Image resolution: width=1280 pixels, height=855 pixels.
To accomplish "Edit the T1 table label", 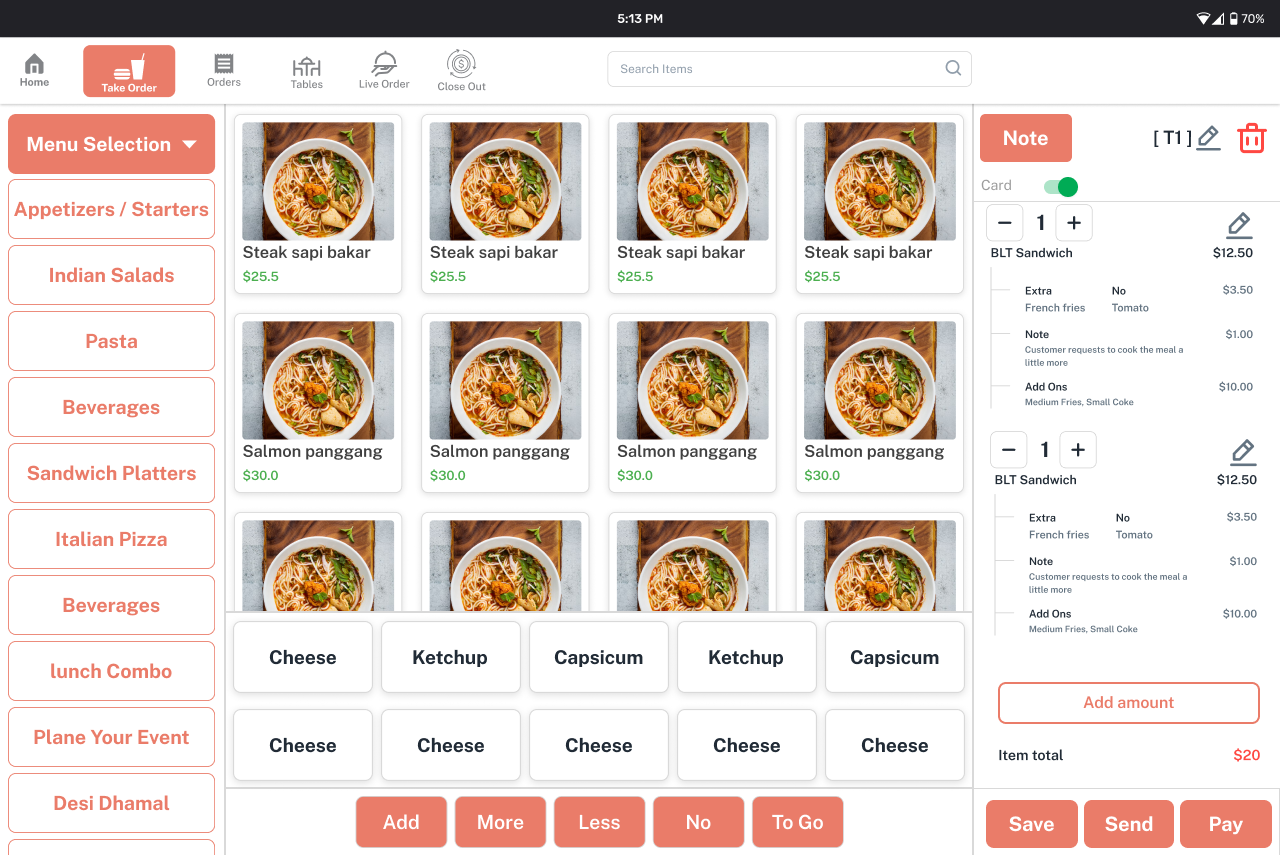I will 1208,138.
